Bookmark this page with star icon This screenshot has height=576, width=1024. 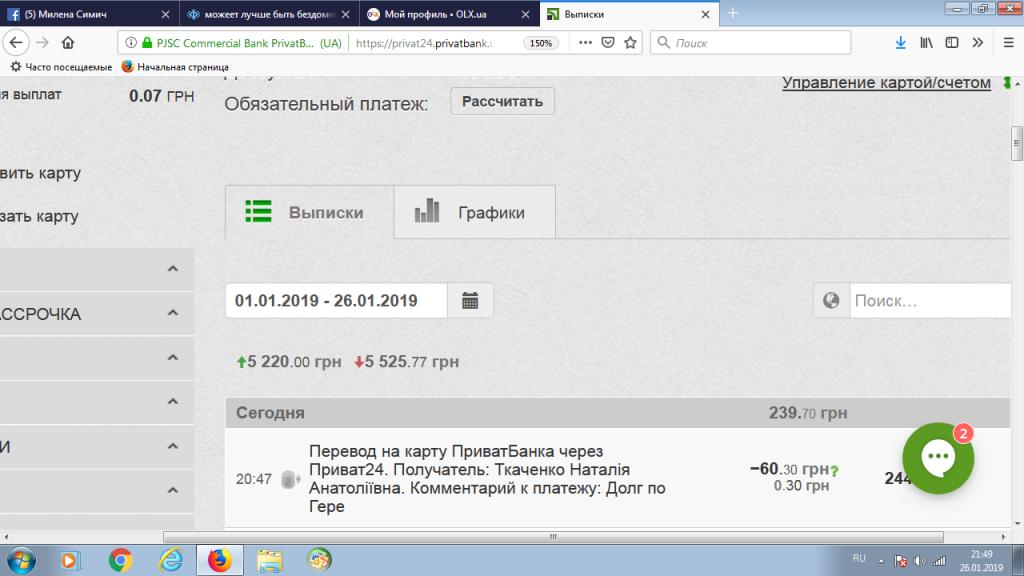coord(630,42)
